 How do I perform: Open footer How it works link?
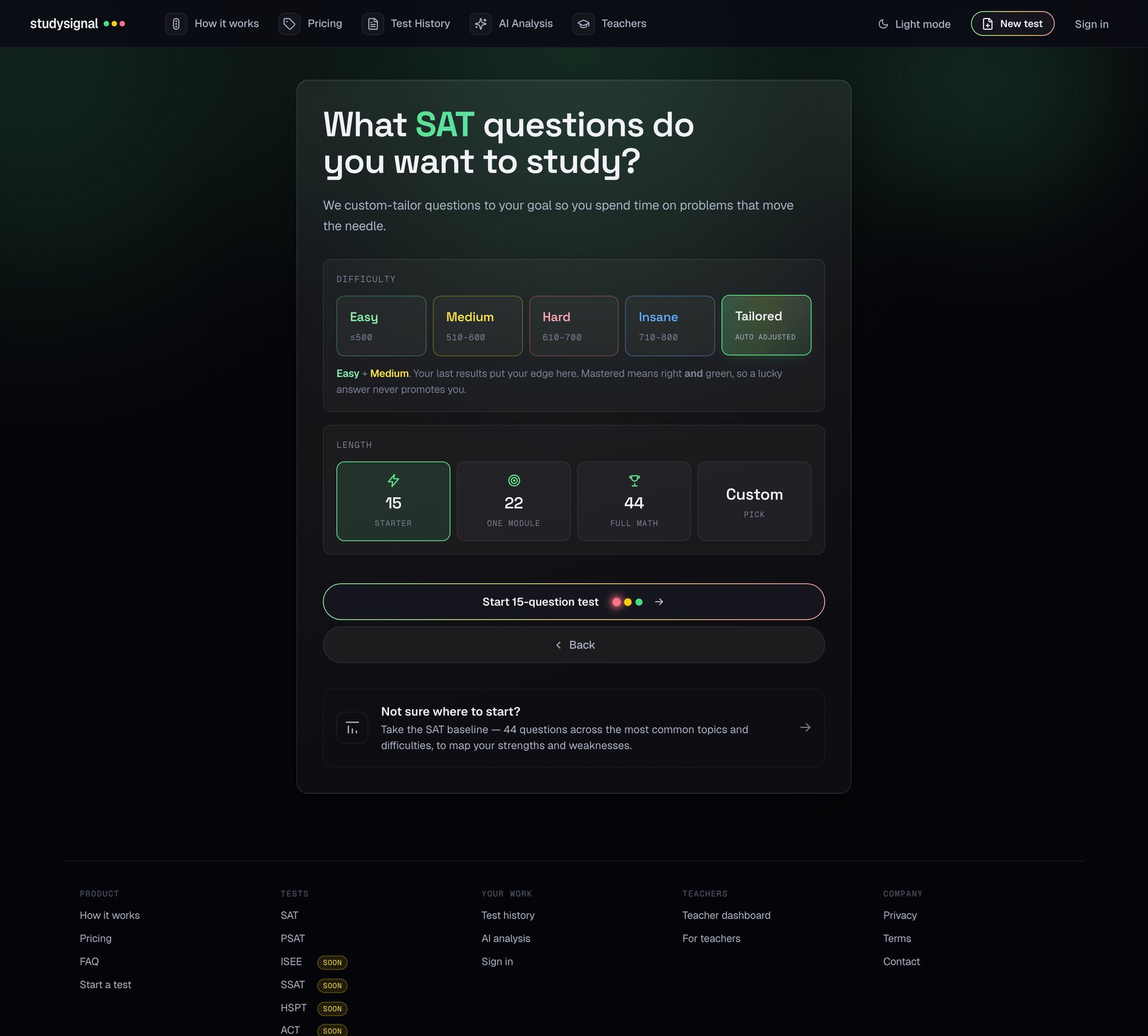[110, 916]
